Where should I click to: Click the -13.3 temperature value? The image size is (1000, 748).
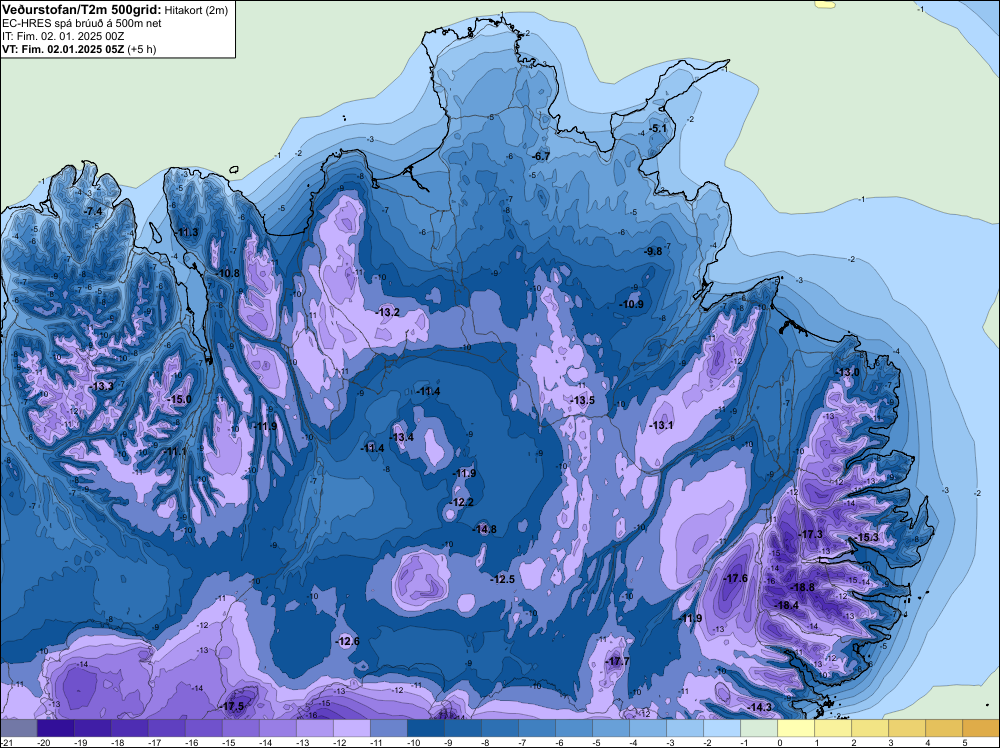tap(101, 386)
